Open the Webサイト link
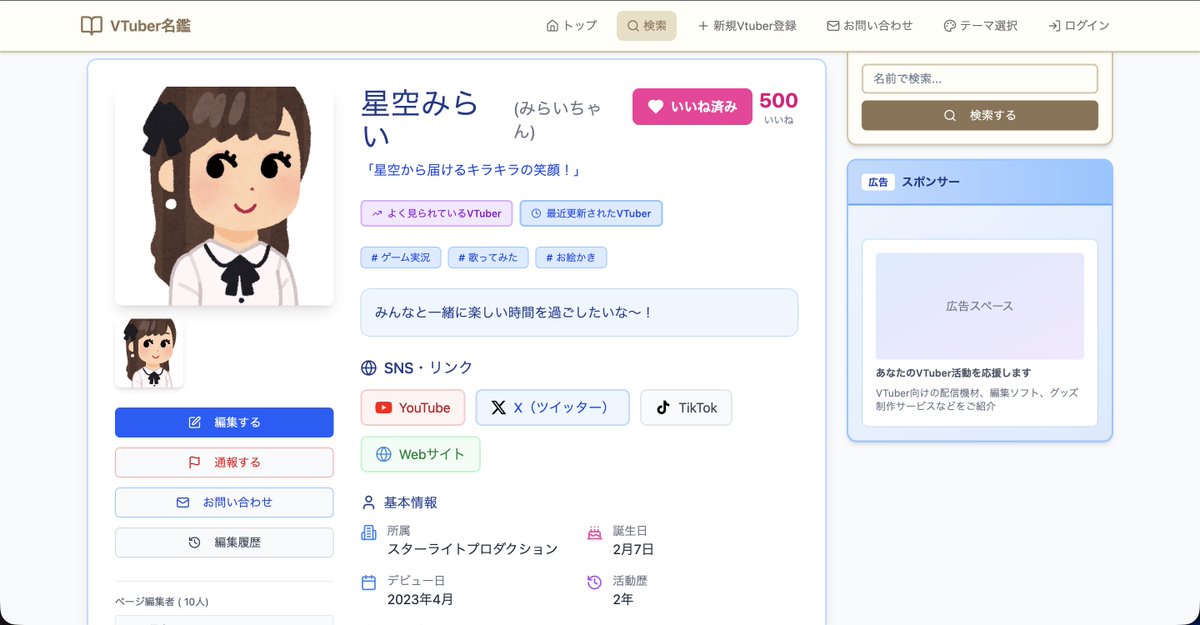The height and width of the screenshot is (625, 1200). (x=420, y=454)
